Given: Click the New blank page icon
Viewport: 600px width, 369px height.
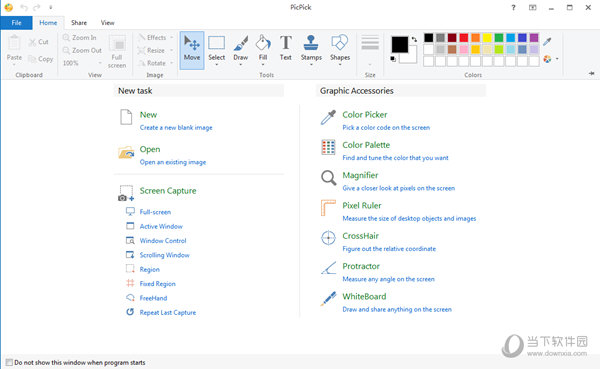Looking at the screenshot, I should (x=126, y=117).
